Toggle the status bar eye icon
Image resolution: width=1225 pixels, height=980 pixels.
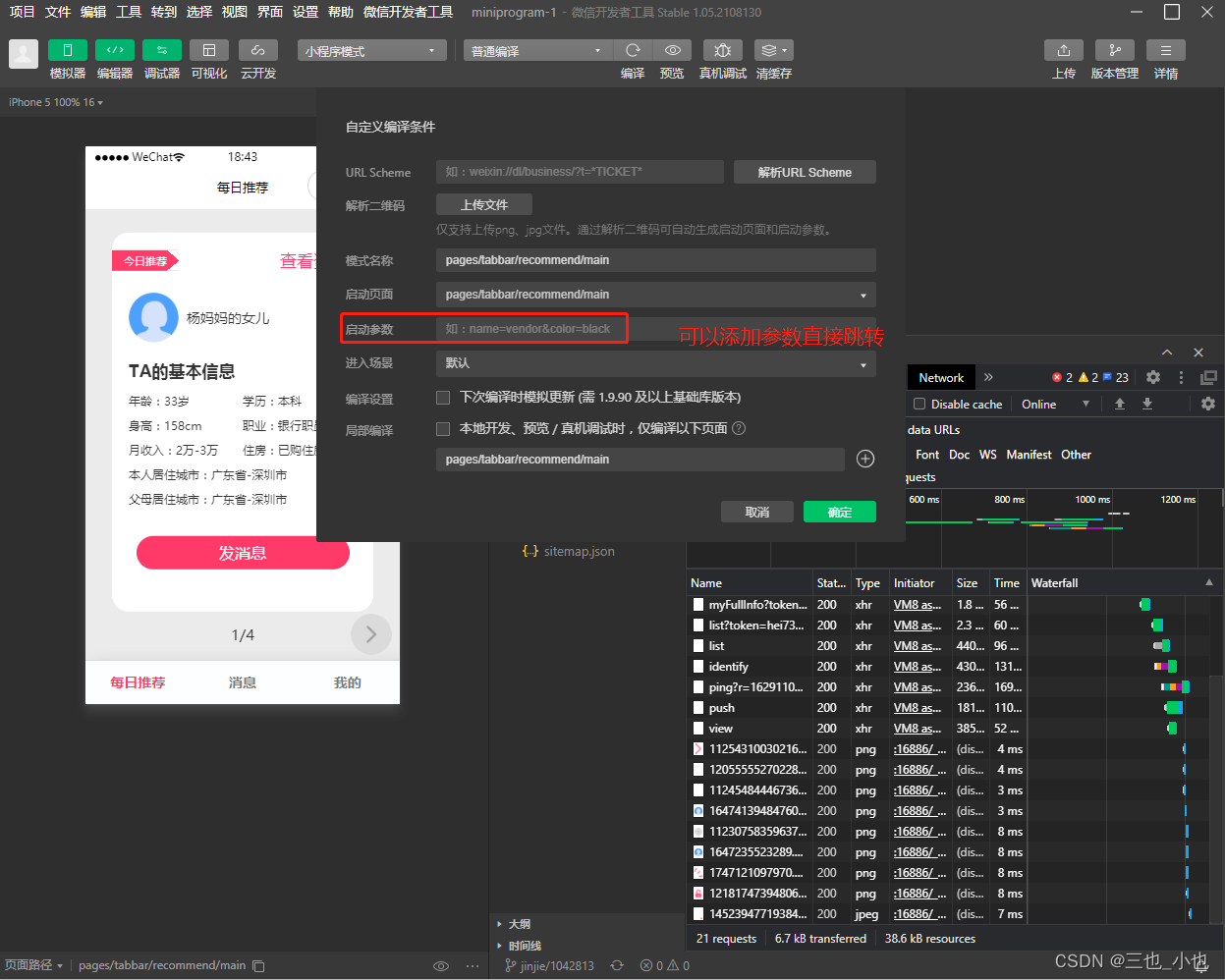(x=441, y=966)
